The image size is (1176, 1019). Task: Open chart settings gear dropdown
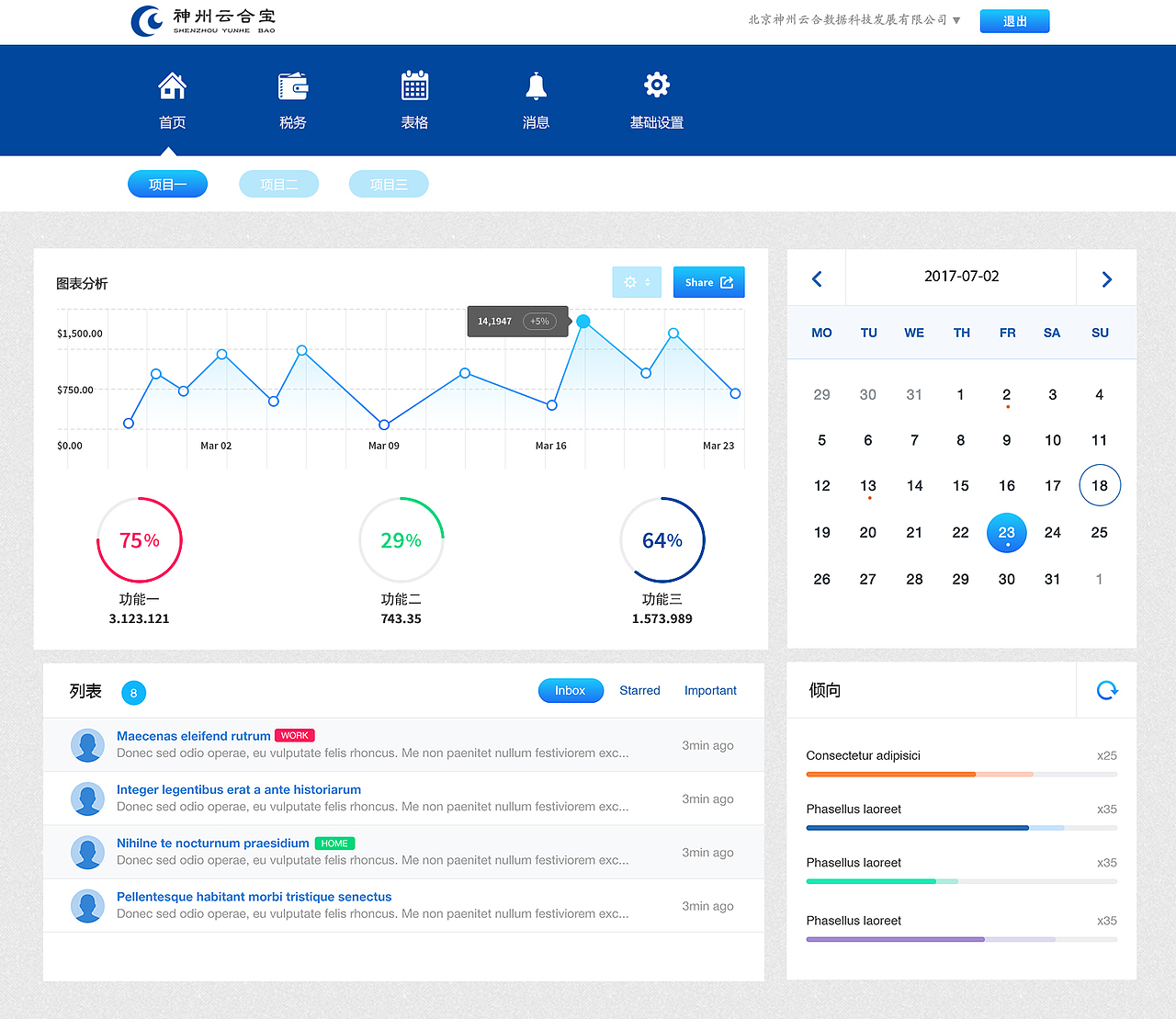coord(637,282)
